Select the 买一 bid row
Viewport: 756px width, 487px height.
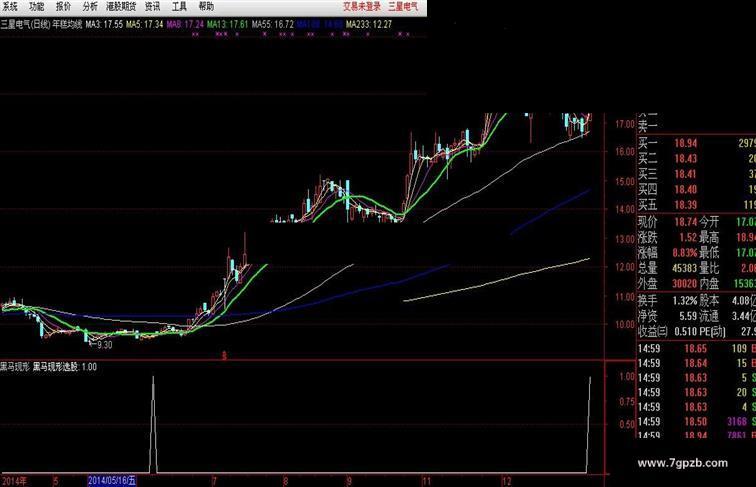[x=697, y=143]
